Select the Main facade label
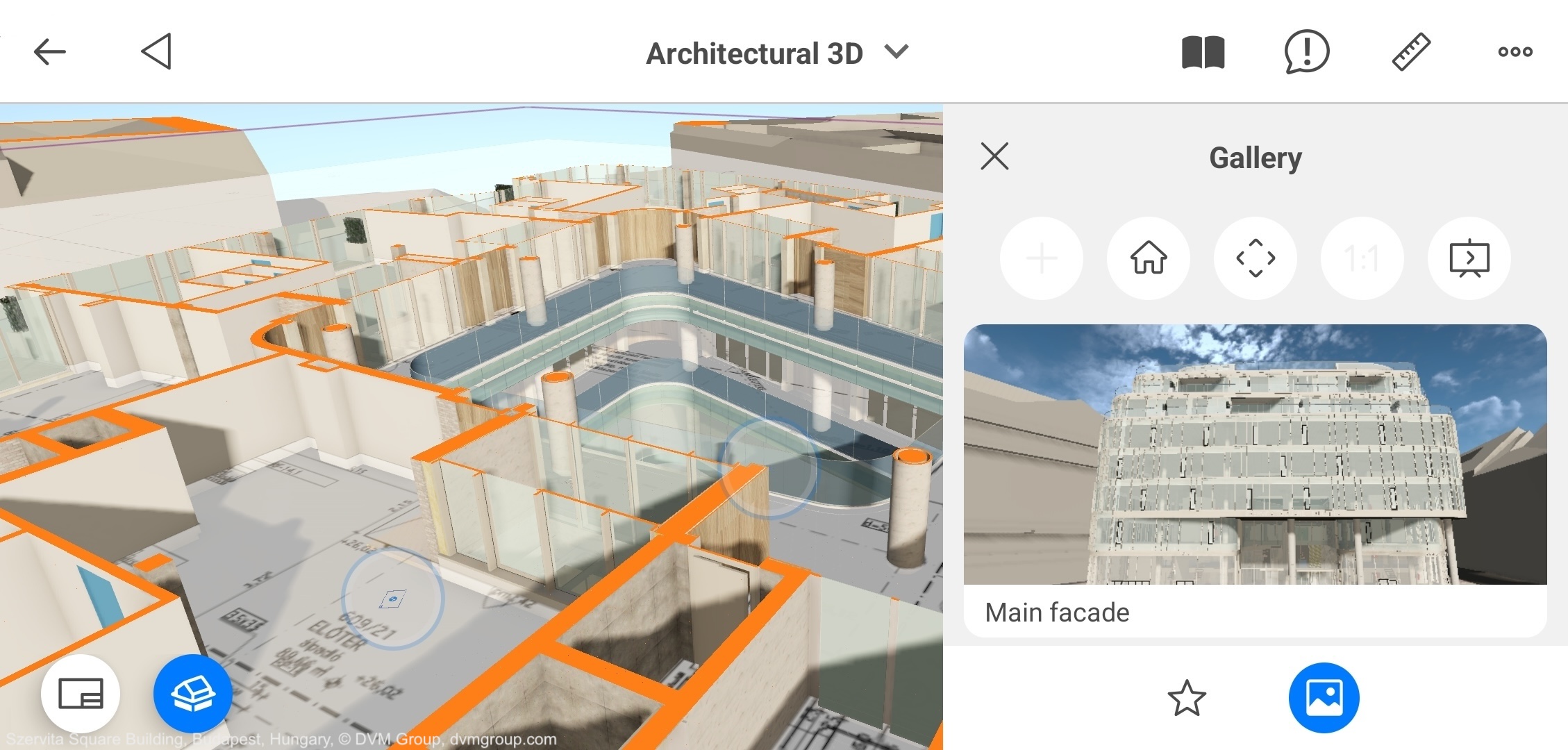The width and height of the screenshot is (1568, 750). (1057, 612)
